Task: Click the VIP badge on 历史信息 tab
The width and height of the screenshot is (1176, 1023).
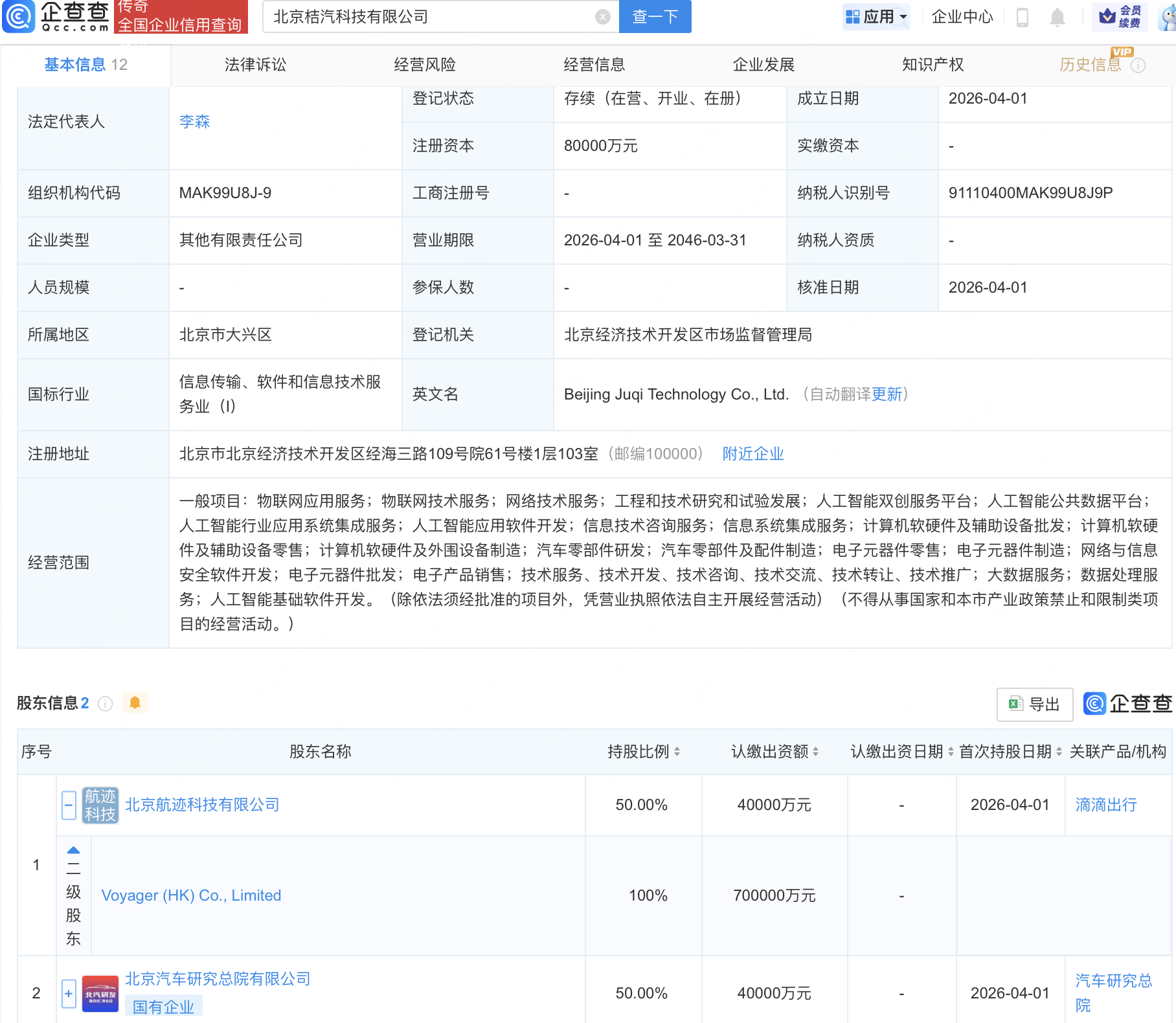Action: point(1123,53)
